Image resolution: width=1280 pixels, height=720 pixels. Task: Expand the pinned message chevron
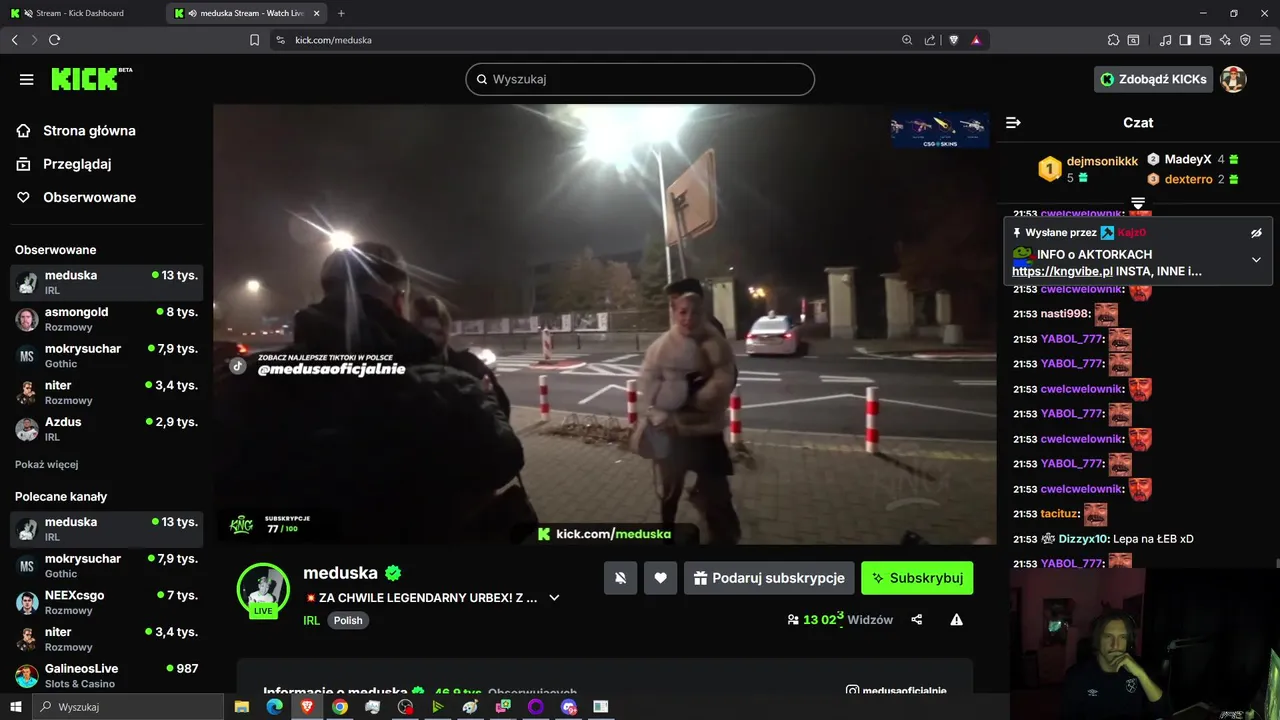[1256, 259]
